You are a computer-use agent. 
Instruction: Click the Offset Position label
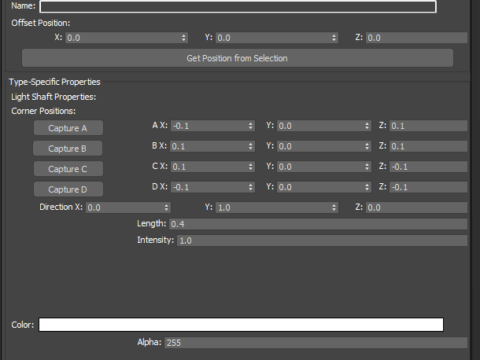coord(41,23)
